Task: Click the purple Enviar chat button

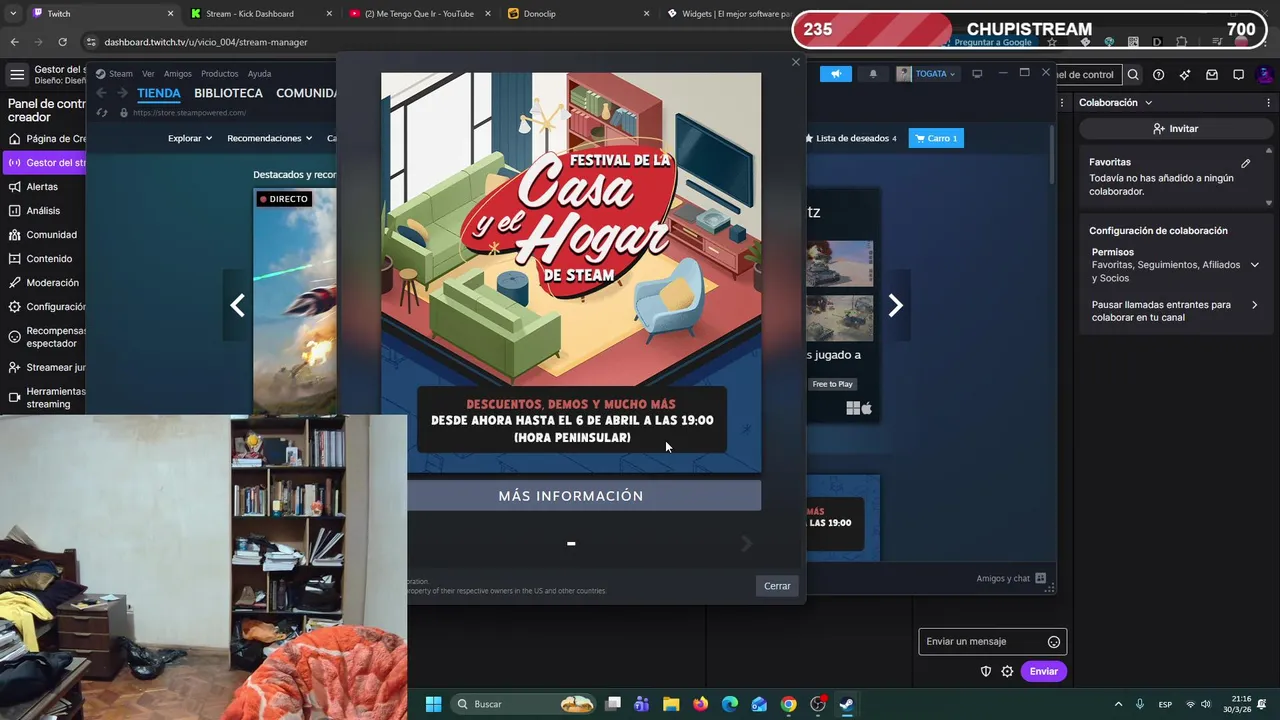Action: (x=1043, y=672)
